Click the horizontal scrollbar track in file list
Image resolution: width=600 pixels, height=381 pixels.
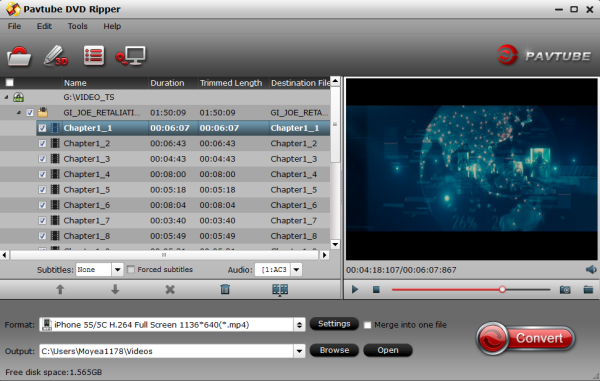[x=164, y=255]
